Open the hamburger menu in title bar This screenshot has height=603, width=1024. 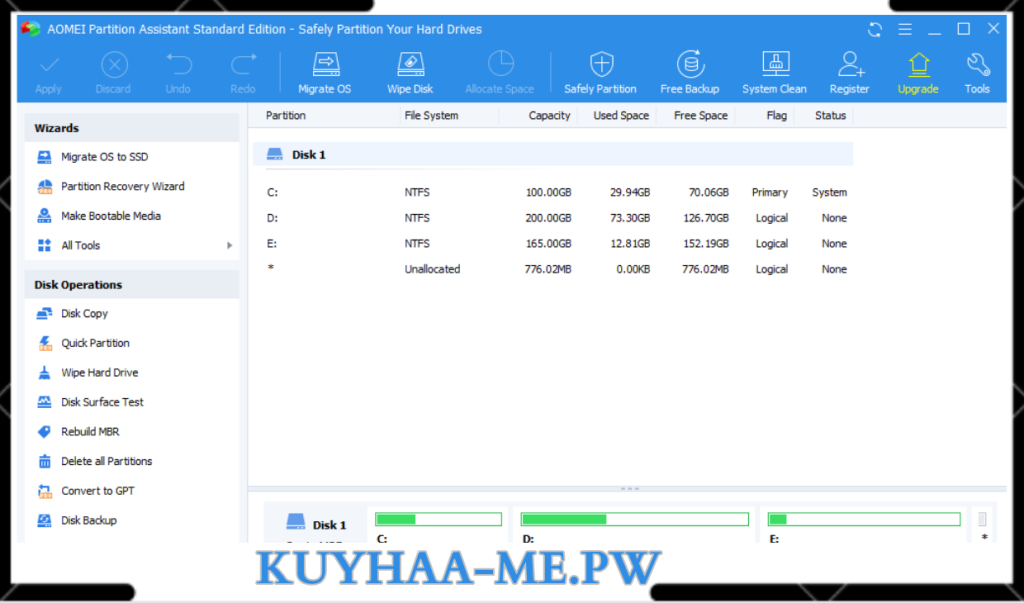coord(905,29)
